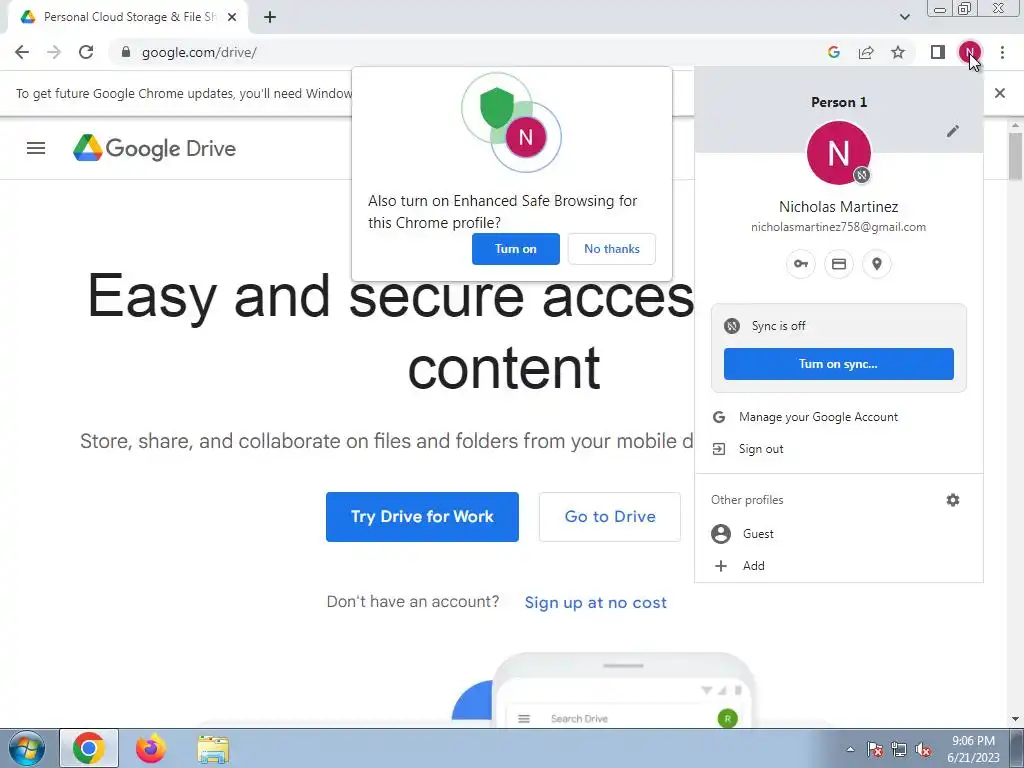This screenshot has width=1024, height=768.
Task: Click the Chrome taskbar icon
Action: coord(89,748)
